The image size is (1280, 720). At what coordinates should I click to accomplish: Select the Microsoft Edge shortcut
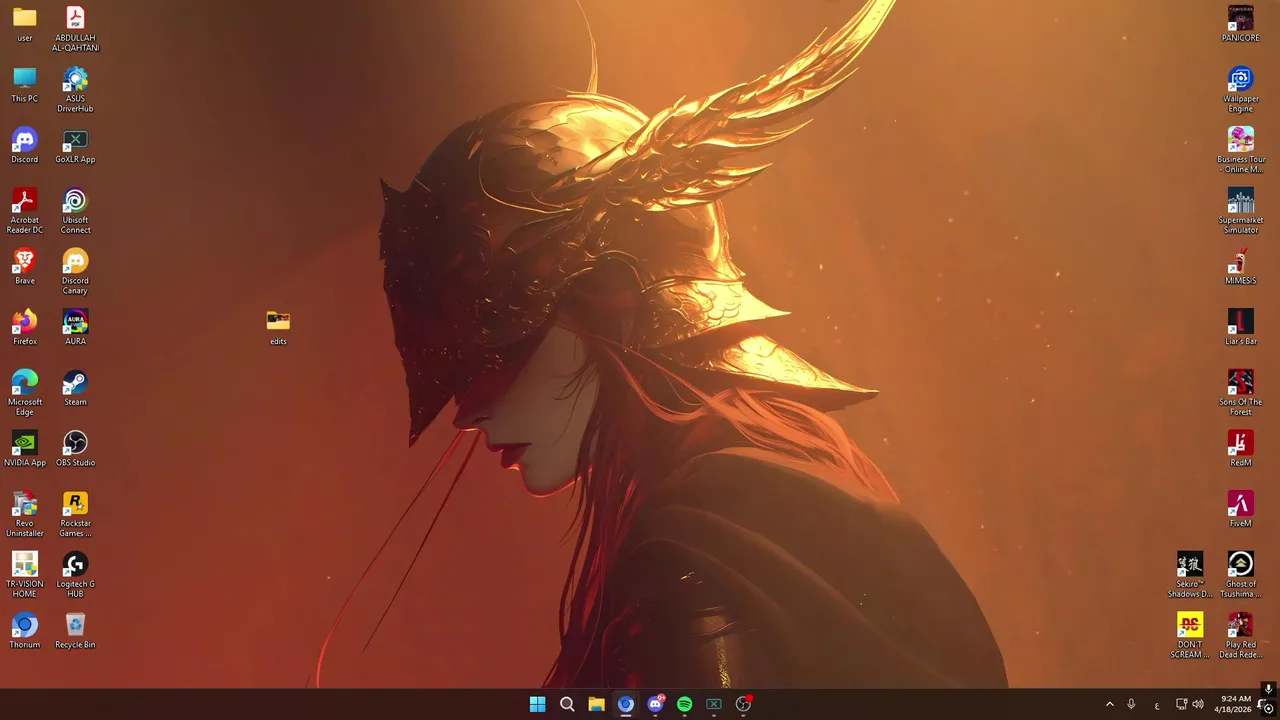click(x=25, y=393)
